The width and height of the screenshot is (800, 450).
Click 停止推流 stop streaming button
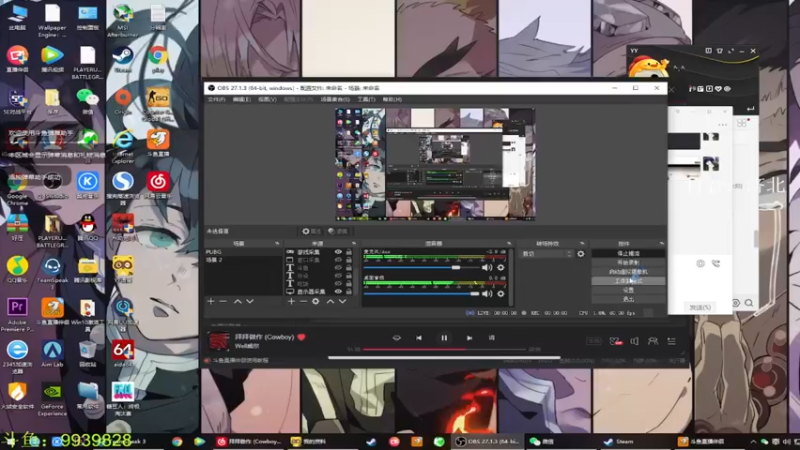point(628,253)
